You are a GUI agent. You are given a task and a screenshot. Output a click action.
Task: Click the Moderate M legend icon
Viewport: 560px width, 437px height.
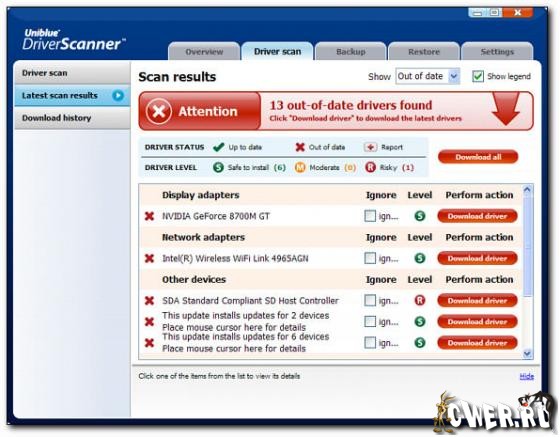tap(300, 167)
